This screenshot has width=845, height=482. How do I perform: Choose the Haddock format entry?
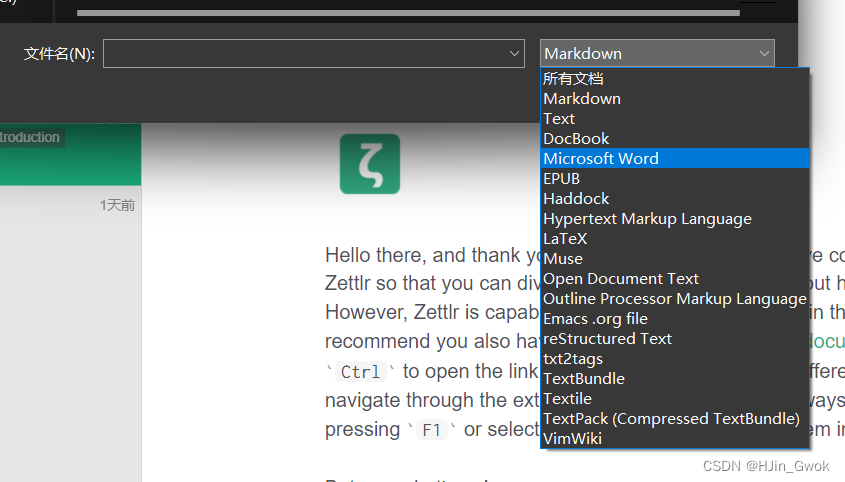(675, 198)
